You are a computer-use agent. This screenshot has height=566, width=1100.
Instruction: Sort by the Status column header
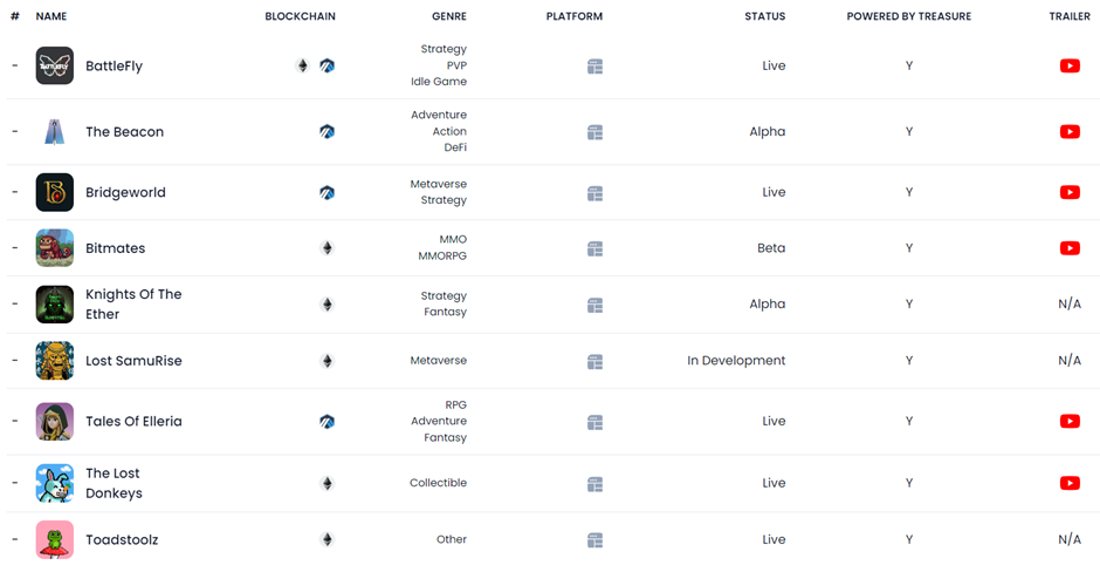click(764, 17)
